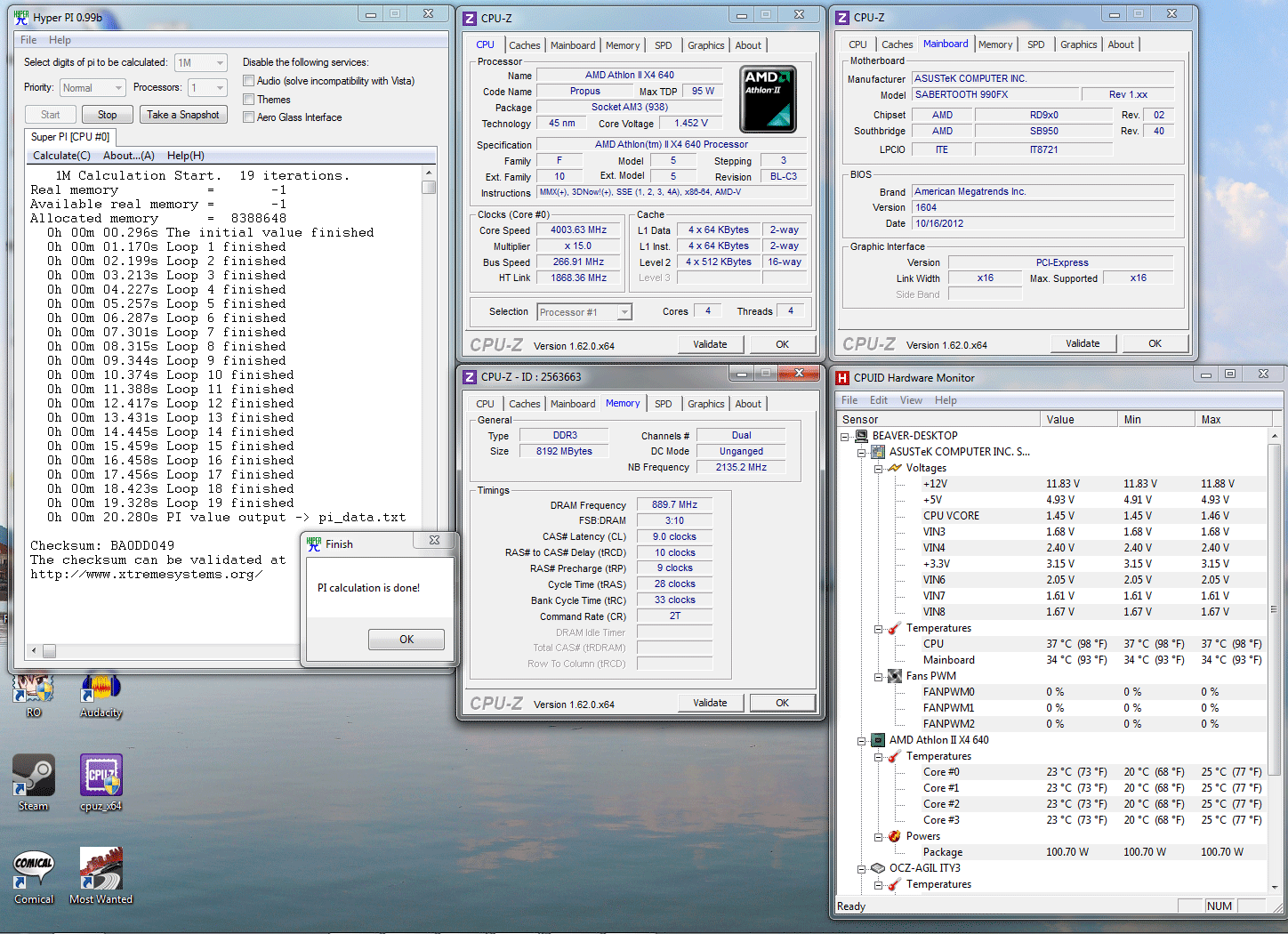Check the Themes service option
The image size is (1288, 934).
click(x=249, y=100)
